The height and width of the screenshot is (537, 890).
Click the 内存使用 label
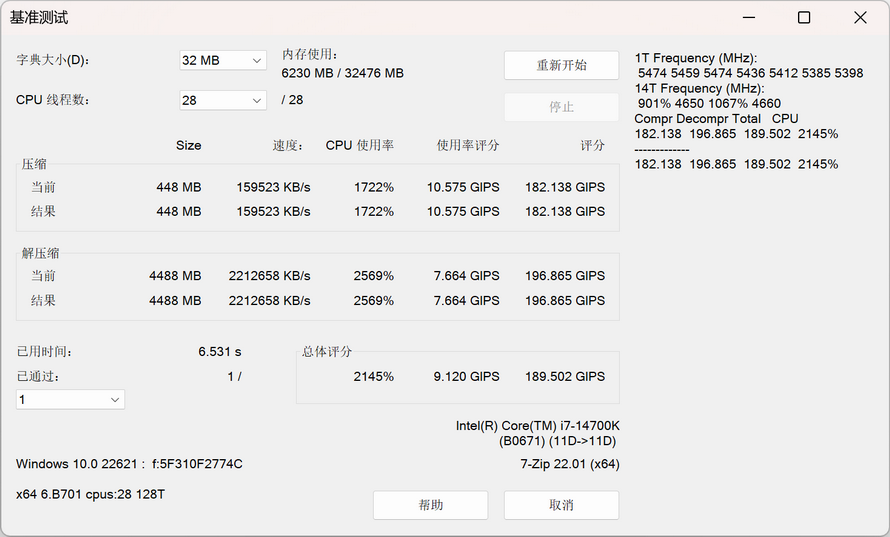[x=310, y=54]
